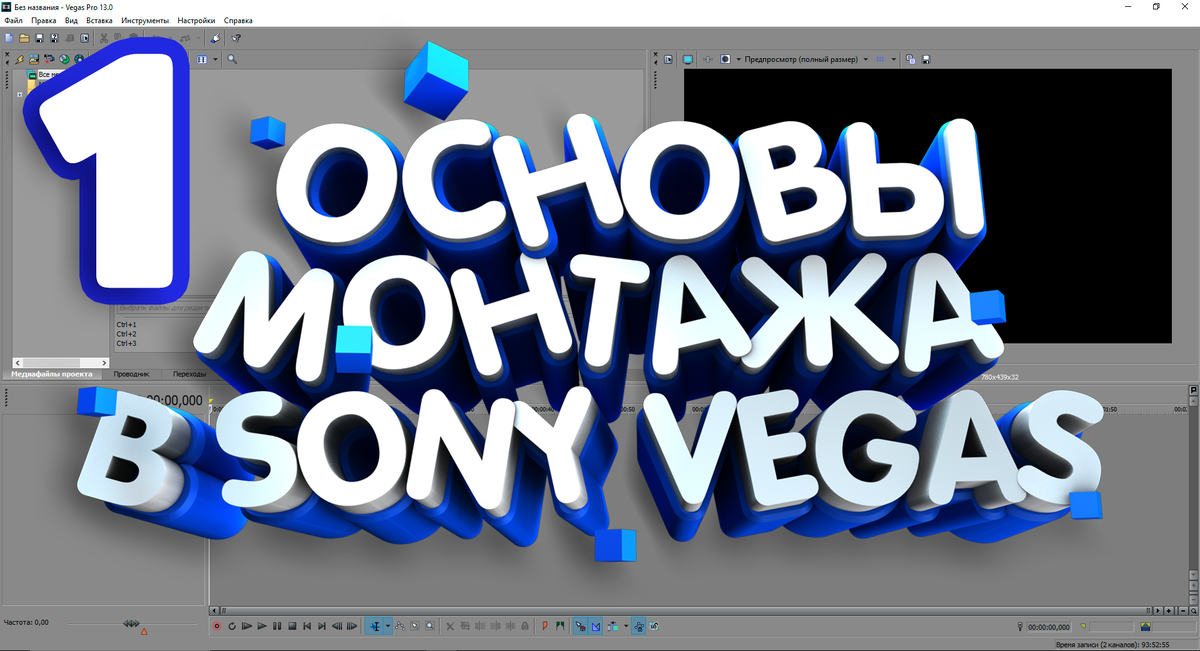
Task: Click the What's This help icon
Action: pos(236,38)
